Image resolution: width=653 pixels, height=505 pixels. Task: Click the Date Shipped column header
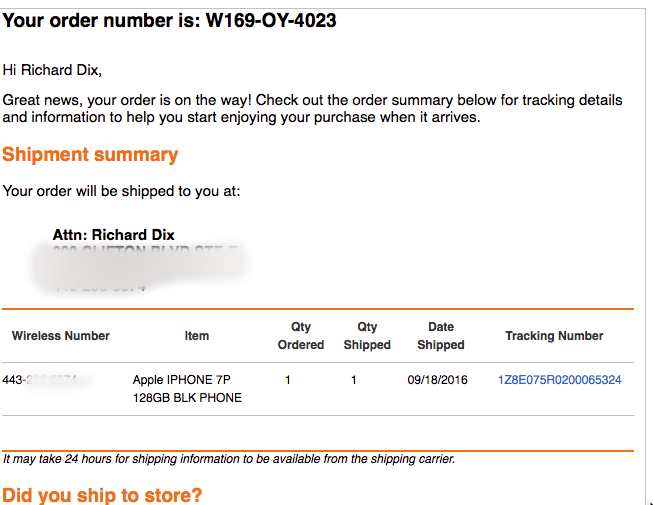click(441, 336)
